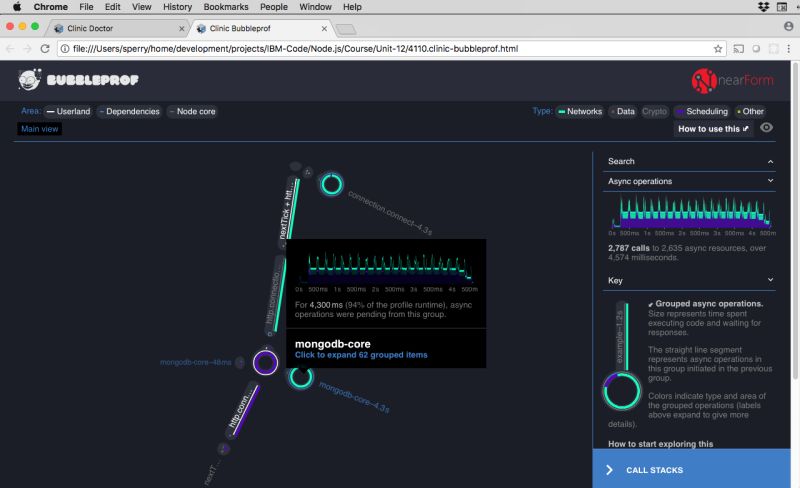Screen dimensions: 800x488
Task: Click the Bubbleprof mascot logo icon
Action: tap(29, 80)
